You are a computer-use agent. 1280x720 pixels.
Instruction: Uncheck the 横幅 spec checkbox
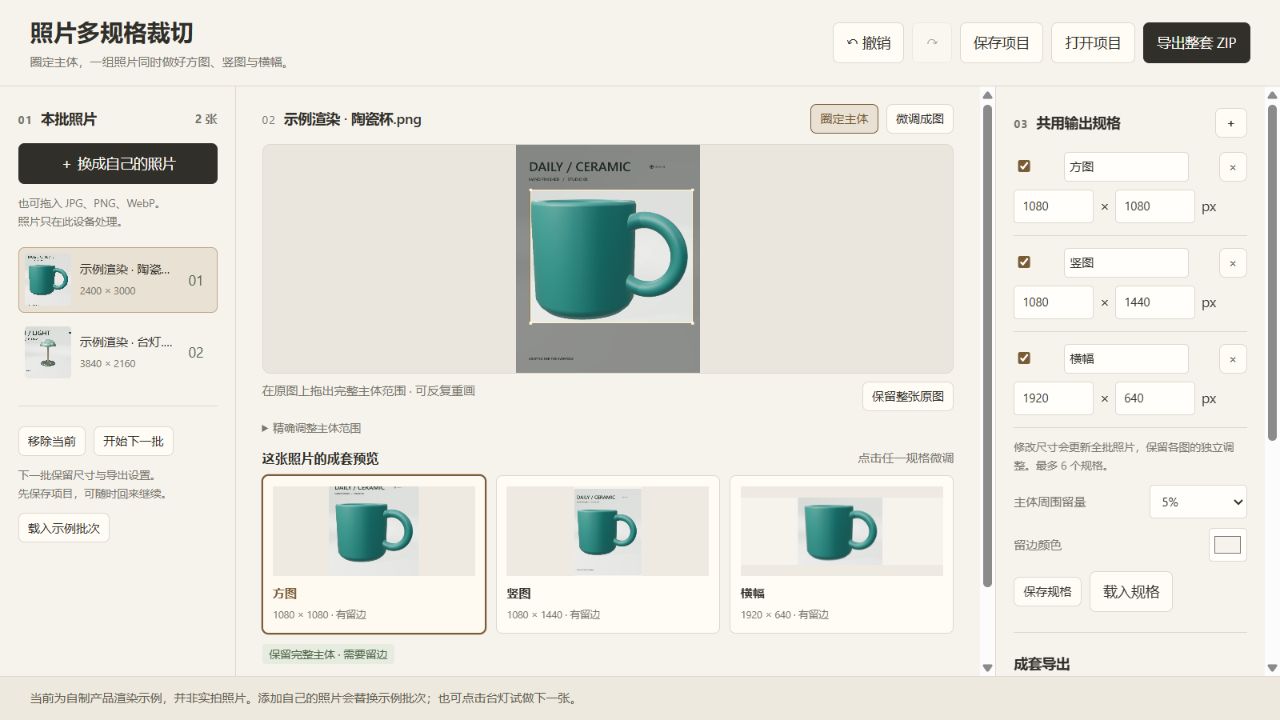(x=1024, y=358)
